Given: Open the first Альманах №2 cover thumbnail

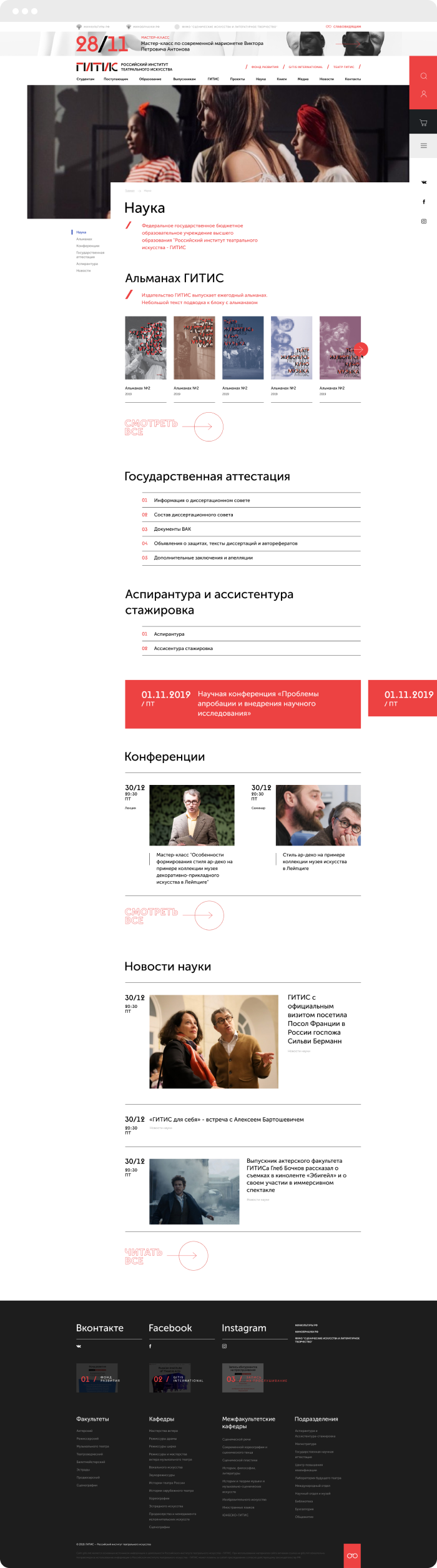Looking at the screenshot, I should (x=145, y=348).
